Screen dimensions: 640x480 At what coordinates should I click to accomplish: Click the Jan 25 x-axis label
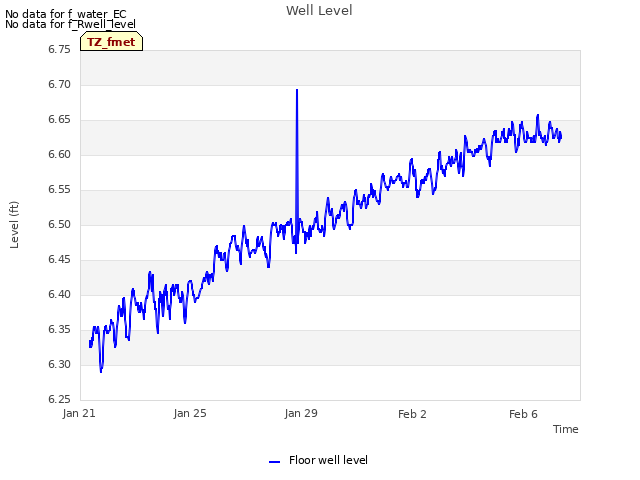[x=190, y=413]
